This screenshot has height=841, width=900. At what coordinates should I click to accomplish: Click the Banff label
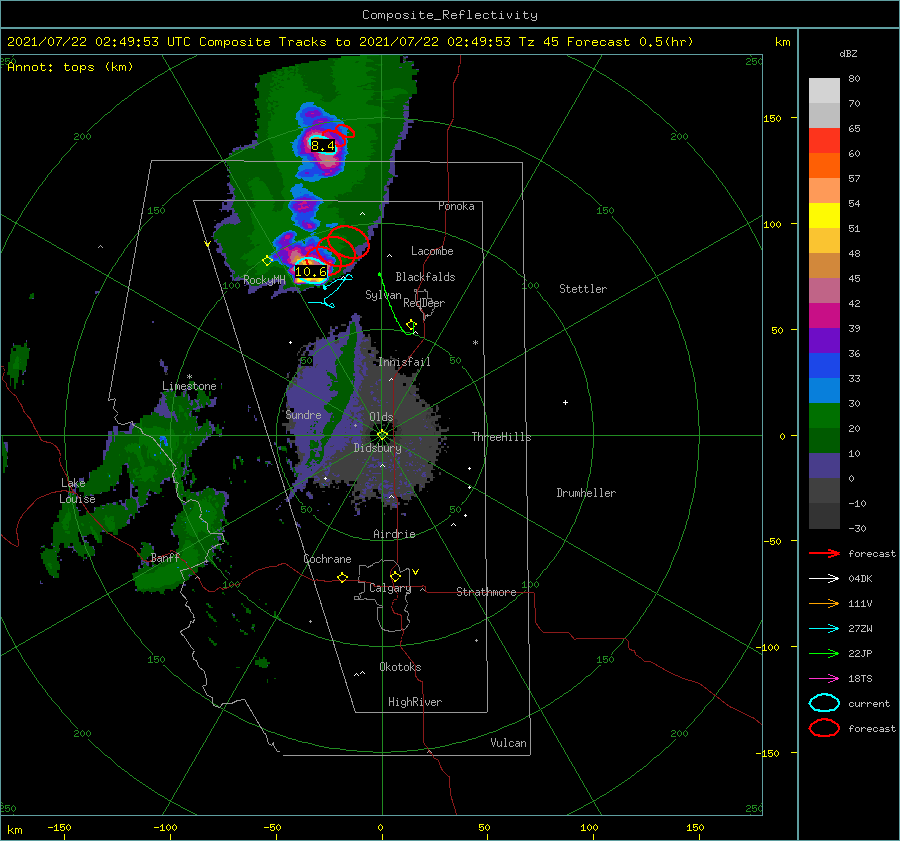pos(165,558)
